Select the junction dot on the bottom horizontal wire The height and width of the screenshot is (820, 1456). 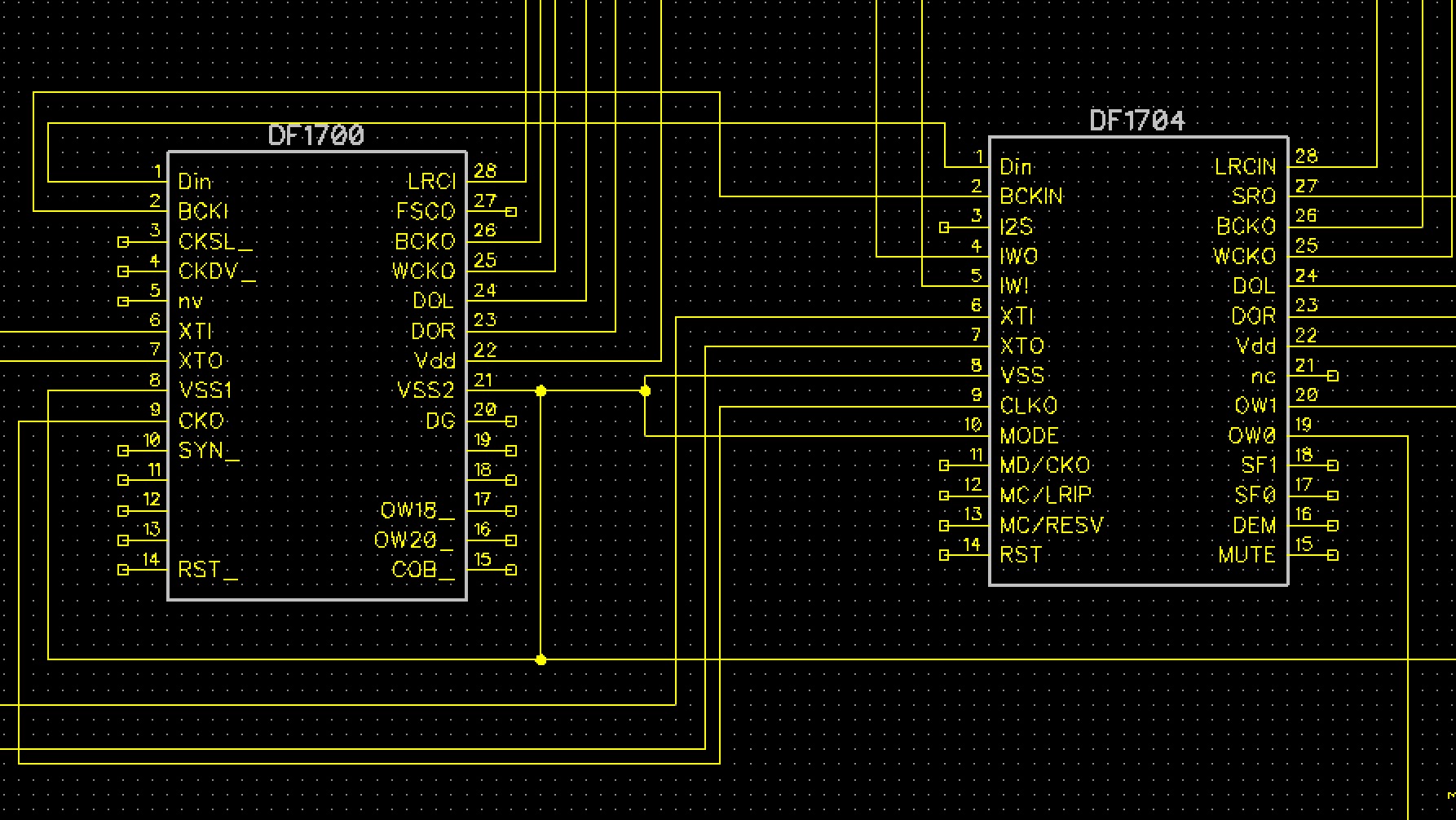(x=540, y=659)
